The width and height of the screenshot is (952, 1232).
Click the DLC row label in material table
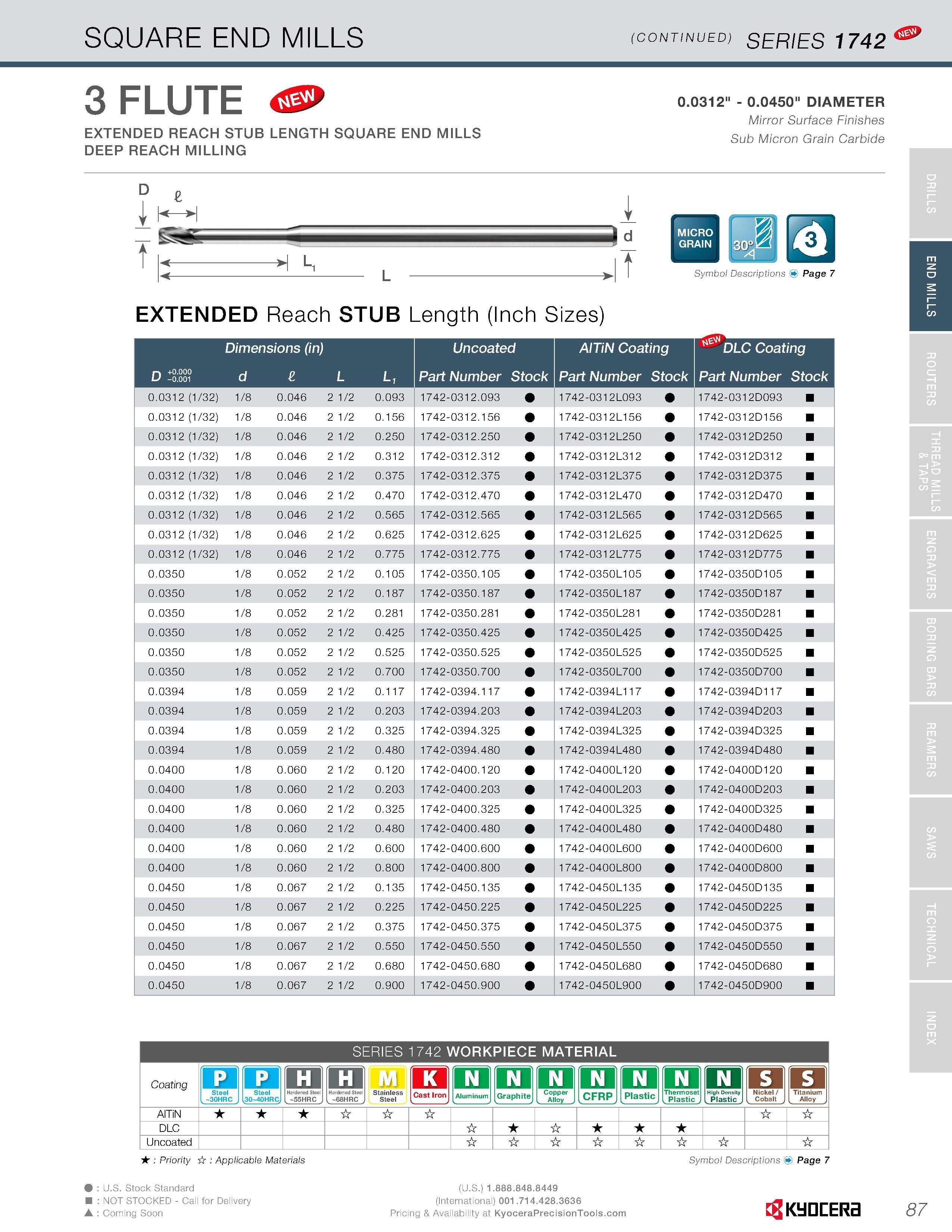[x=169, y=1128]
